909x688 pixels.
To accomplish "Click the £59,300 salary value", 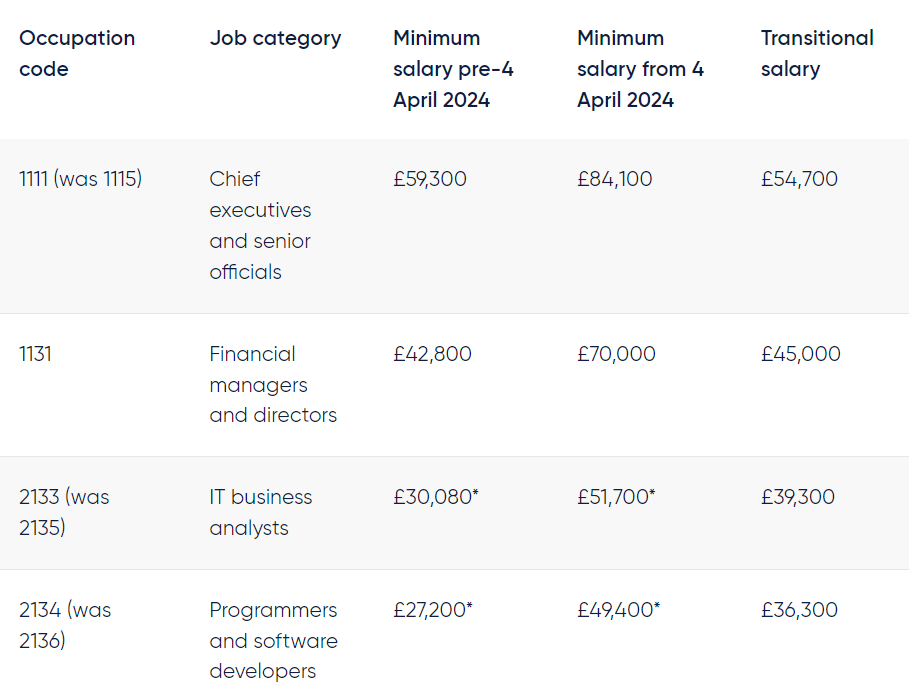I will (x=430, y=179).
